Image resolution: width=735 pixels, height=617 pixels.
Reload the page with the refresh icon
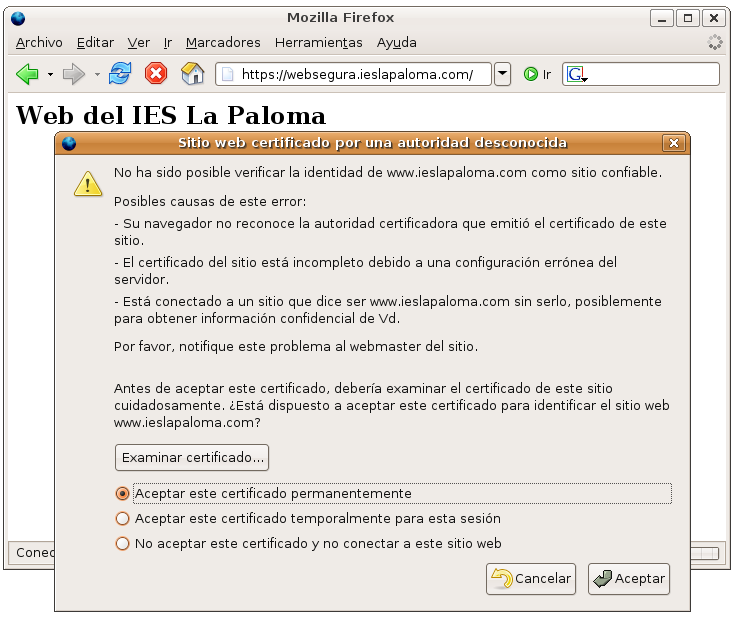pyautogui.click(x=120, y=74)
